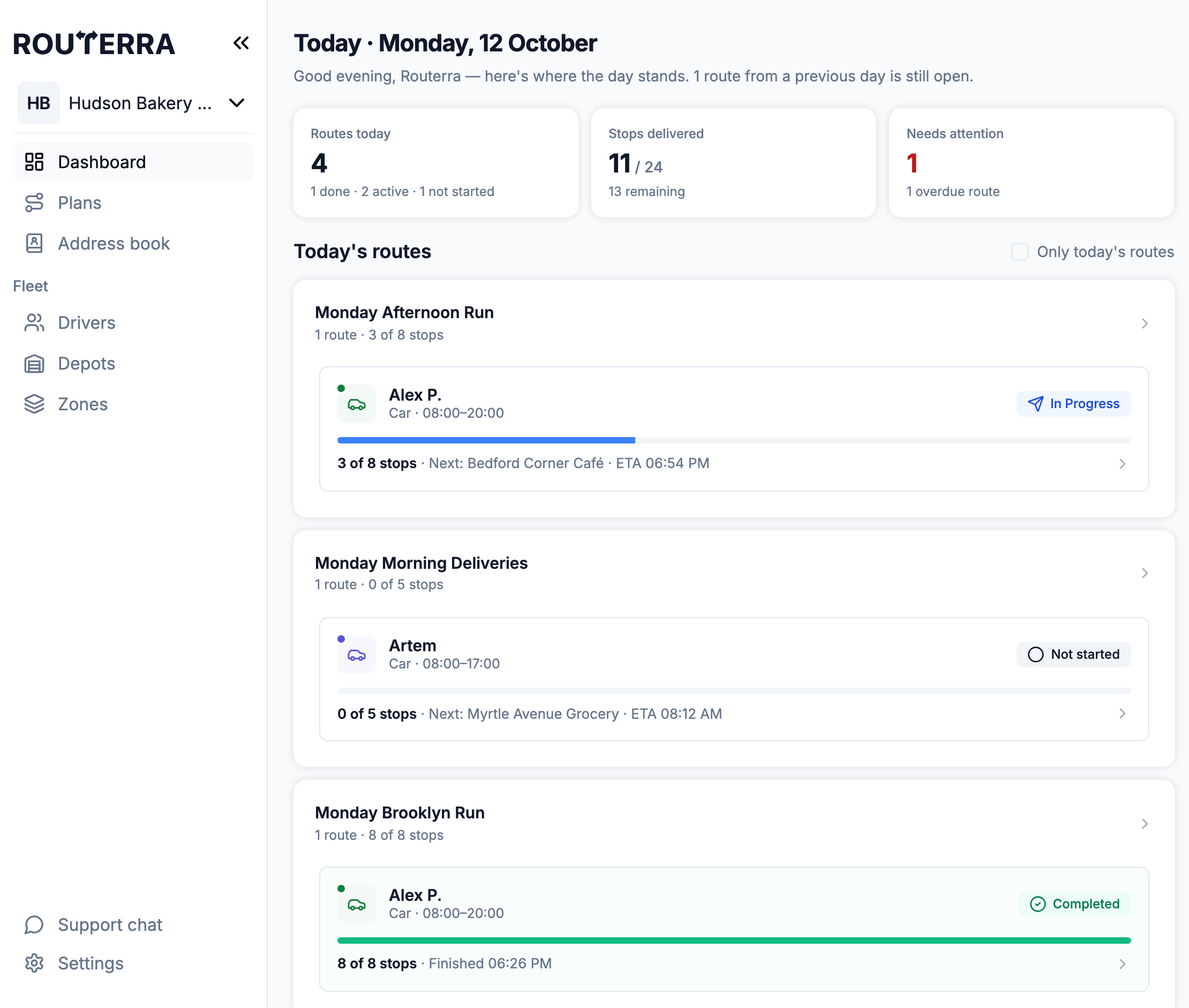Open the Zones menu item
This screenshot has width=1189, height=1008.
[133, 404]
